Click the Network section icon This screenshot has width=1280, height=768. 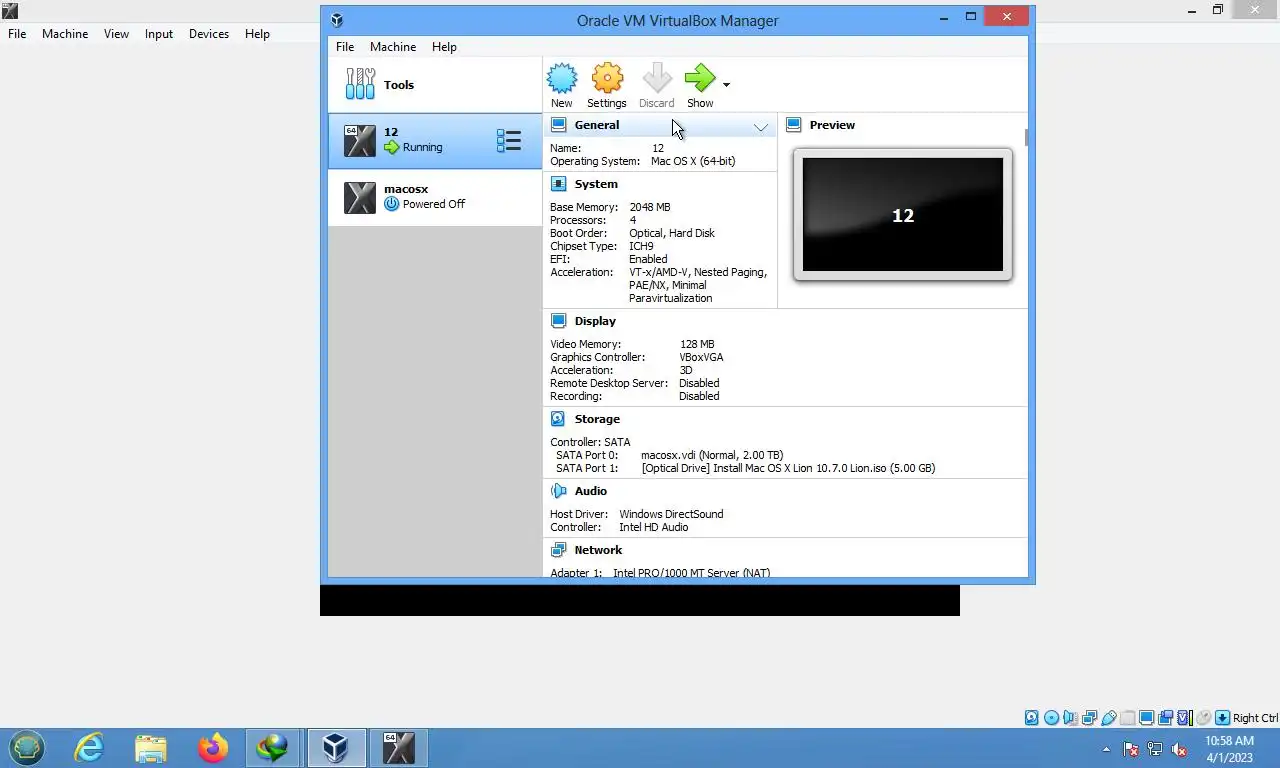558,550
